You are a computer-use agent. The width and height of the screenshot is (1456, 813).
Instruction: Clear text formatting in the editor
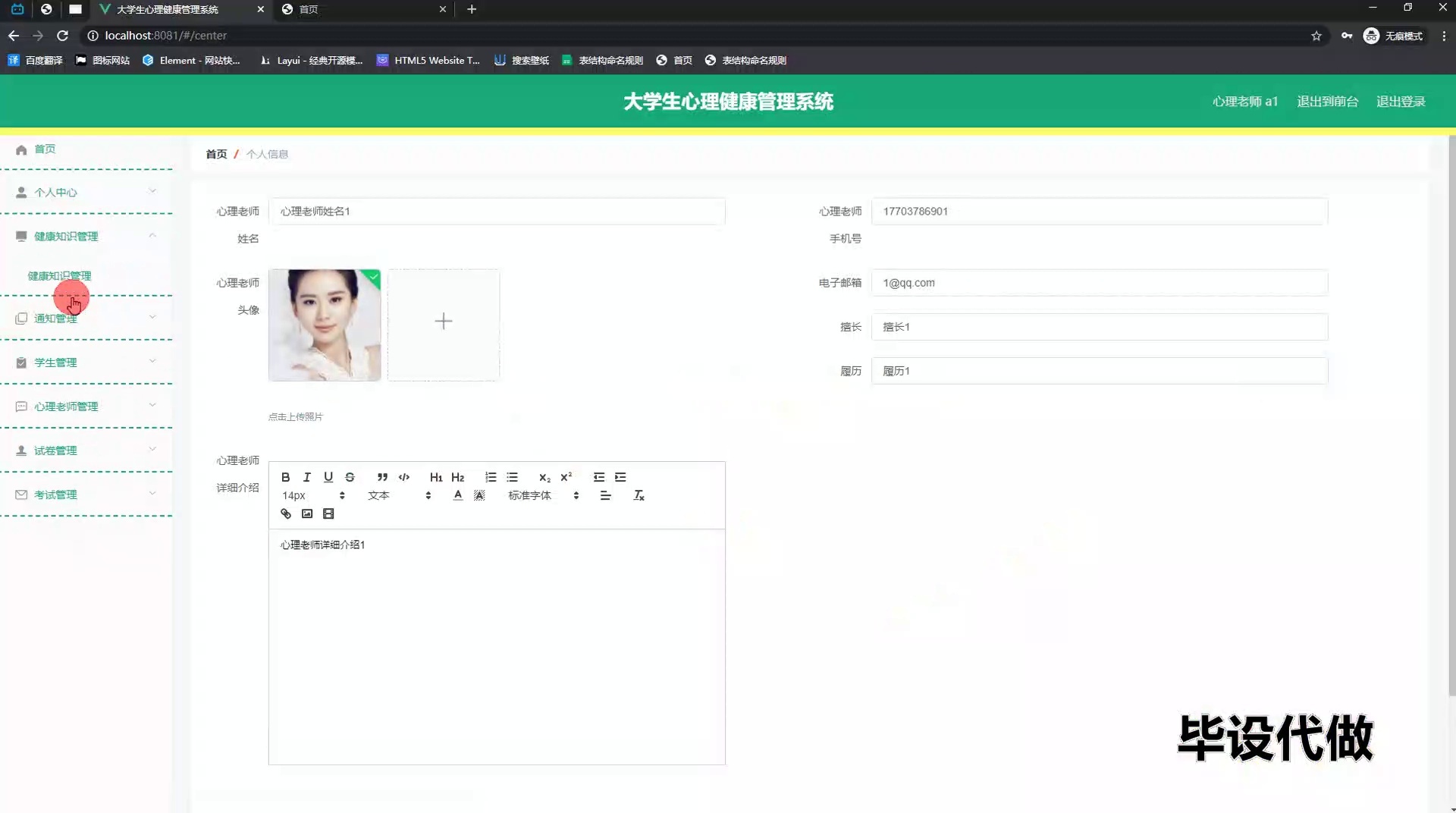pyautogui.click(x=639, y=495)
